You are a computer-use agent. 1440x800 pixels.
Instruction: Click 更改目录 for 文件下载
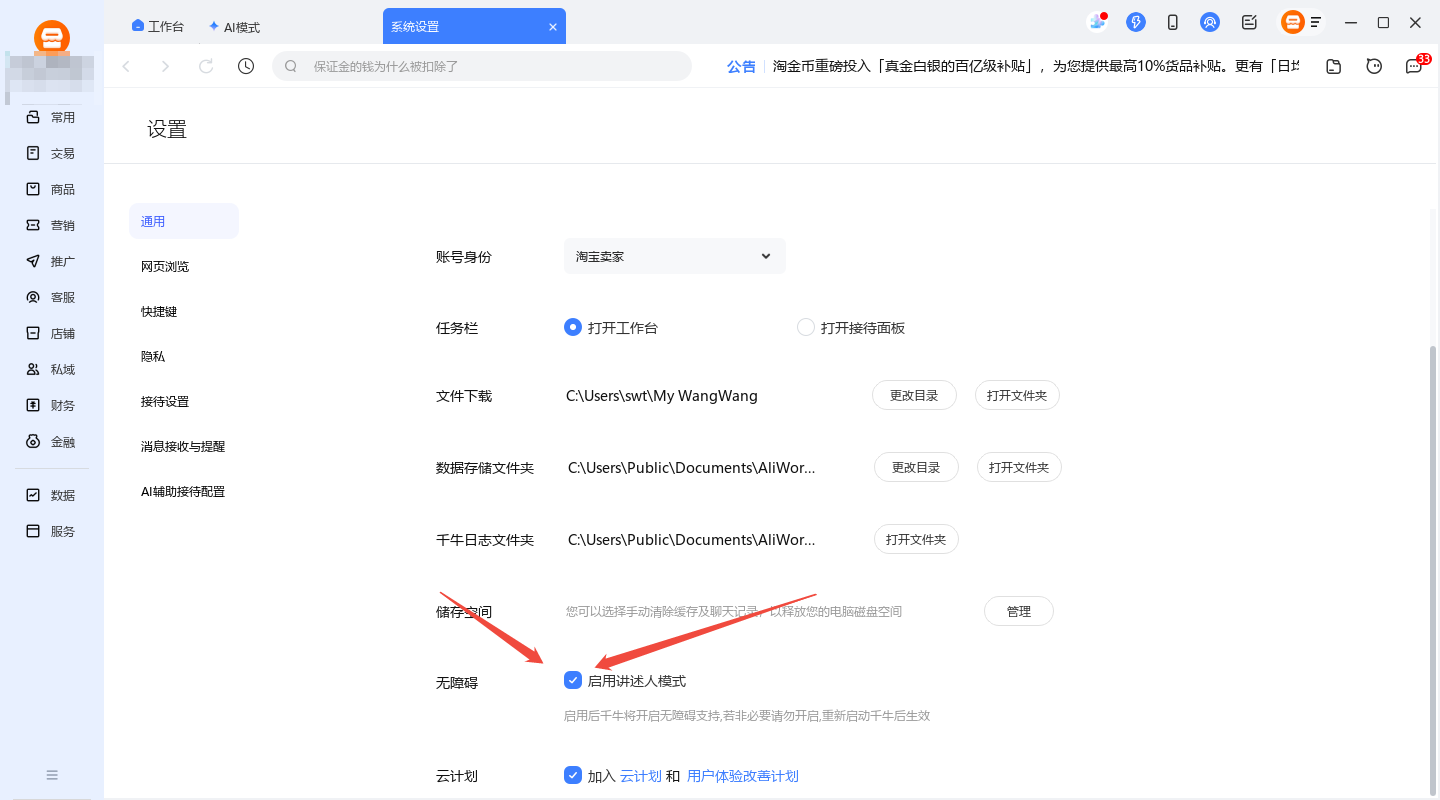(915, 395)
